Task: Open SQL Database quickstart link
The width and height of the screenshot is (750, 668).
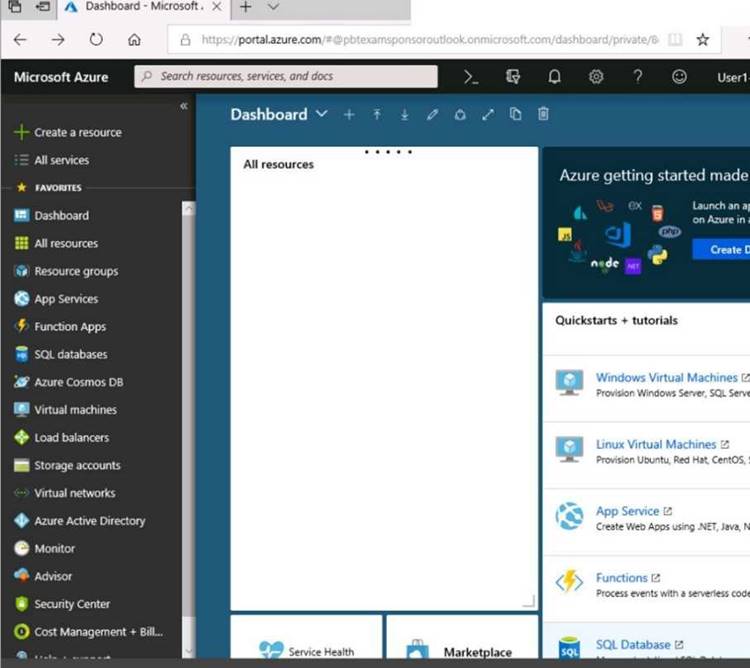Action: [x=633, y=645]
